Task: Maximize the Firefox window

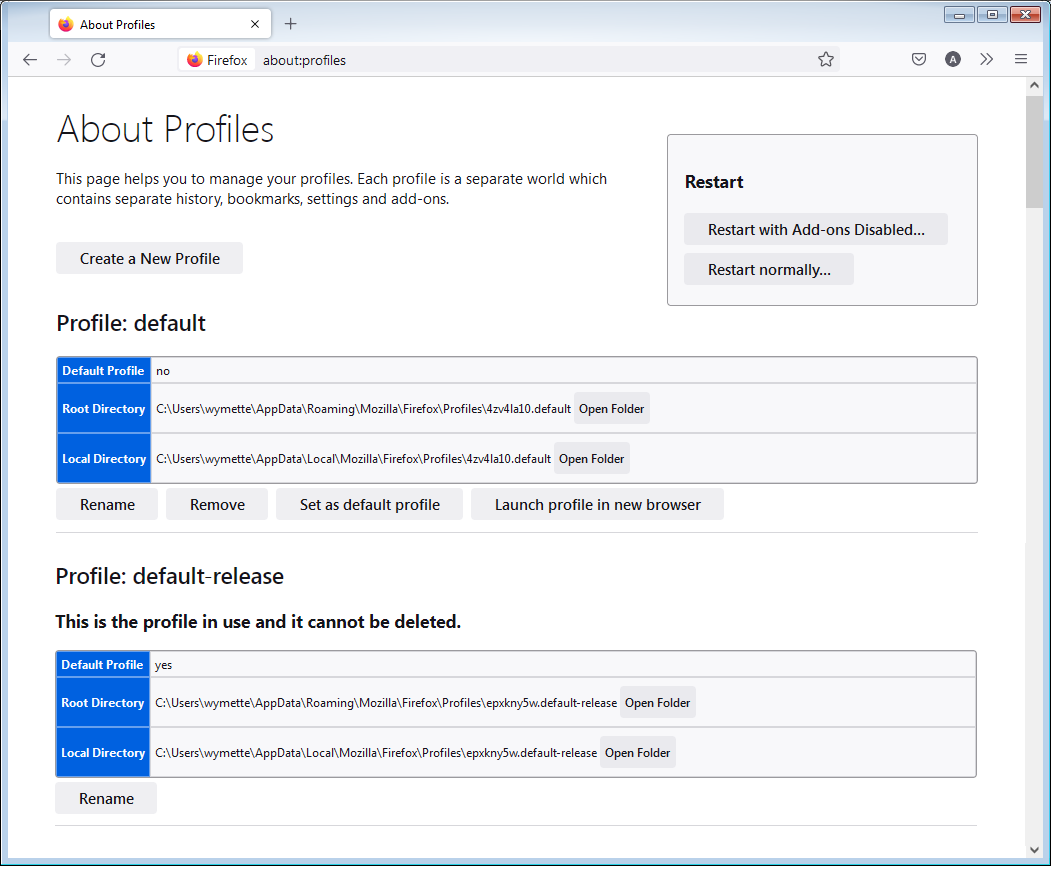Action: pos(992,15)
